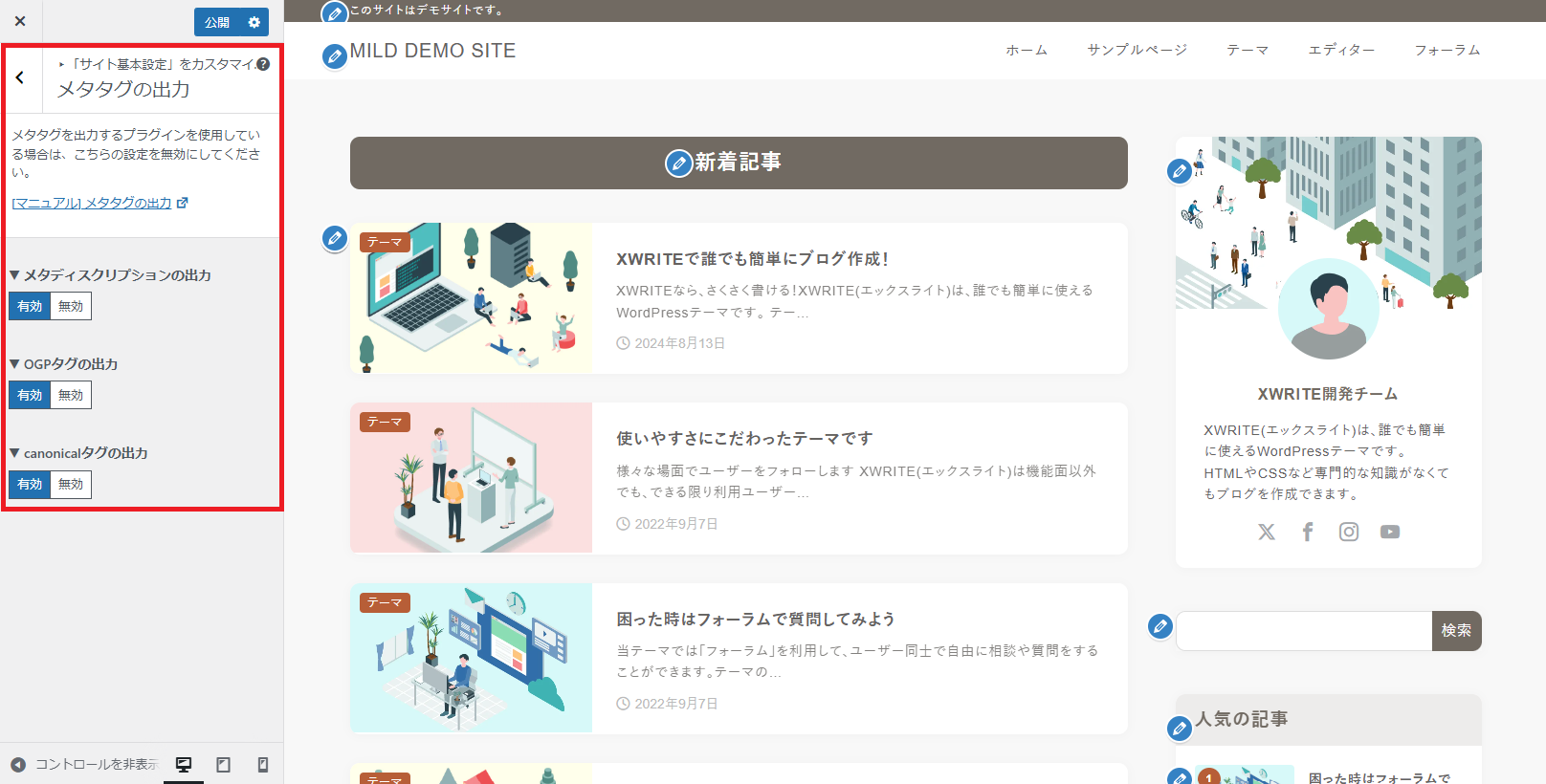
Task: Open the X (Twitter) profile icon
Action: (1267, 532)
